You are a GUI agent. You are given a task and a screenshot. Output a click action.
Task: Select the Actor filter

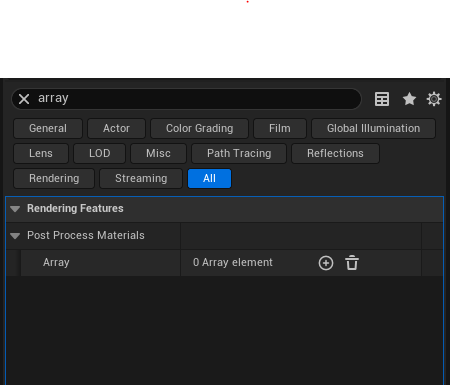click(116, 128)
